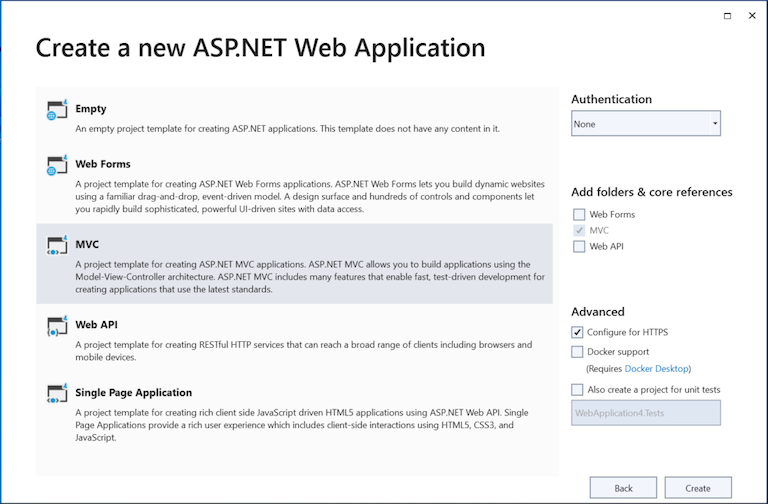Maximize the dialog window
Viewport: 768px width, 504px height.
[725, 15]
